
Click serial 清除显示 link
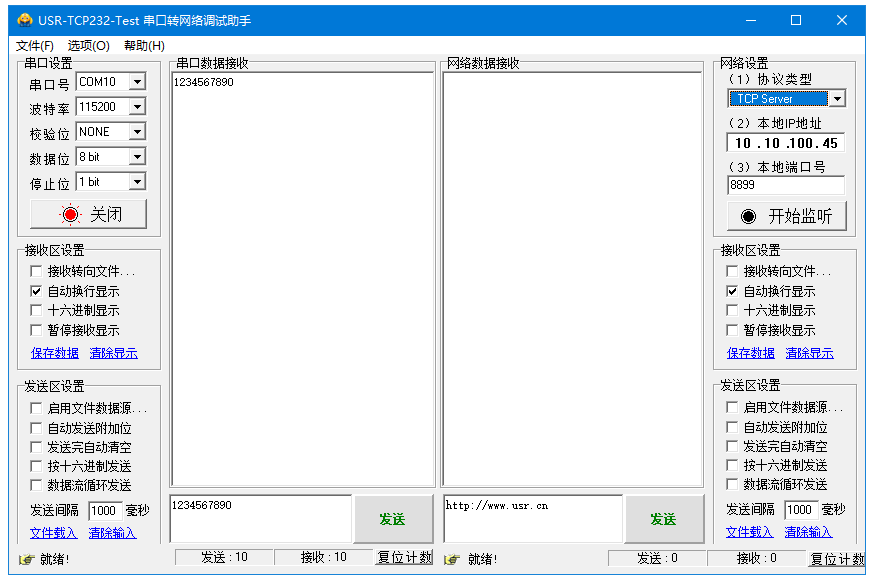[113, 353]
